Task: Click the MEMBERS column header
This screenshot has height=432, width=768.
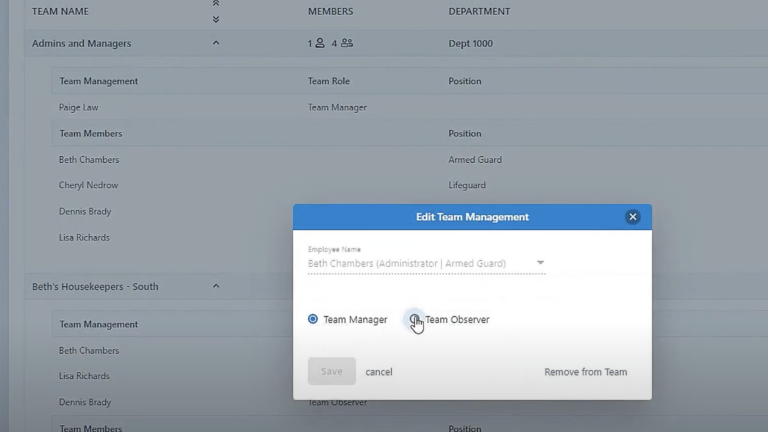Action: pyautogui.click(x=330, y=12)
